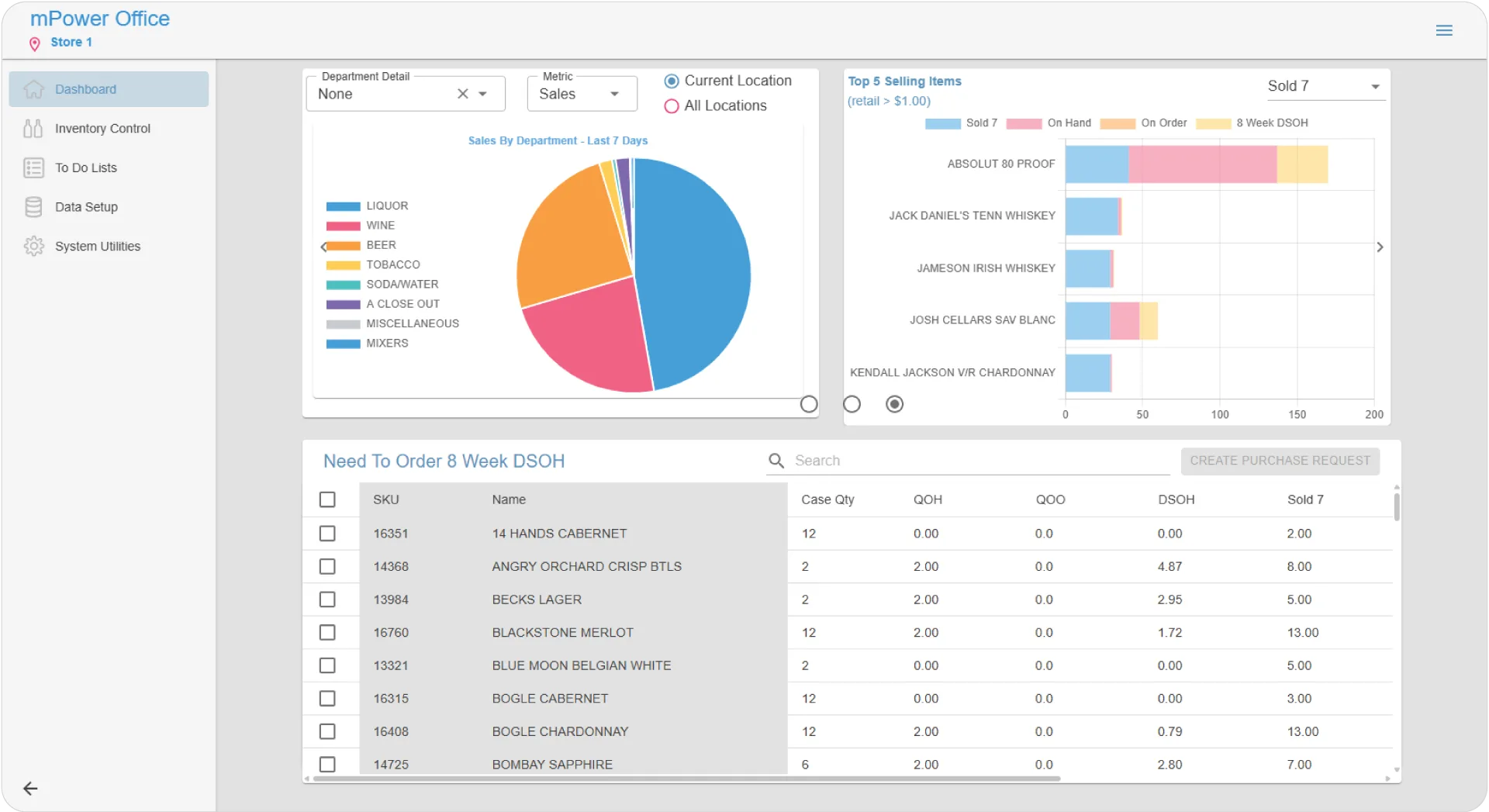
Task: Check the 14 HANDS CABERNET row checkbox
Action: pos(327,534)
